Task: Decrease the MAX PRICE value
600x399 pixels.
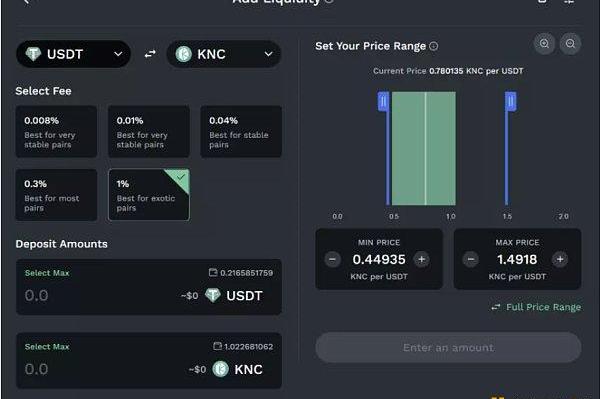Action: [x=471, y=259]
